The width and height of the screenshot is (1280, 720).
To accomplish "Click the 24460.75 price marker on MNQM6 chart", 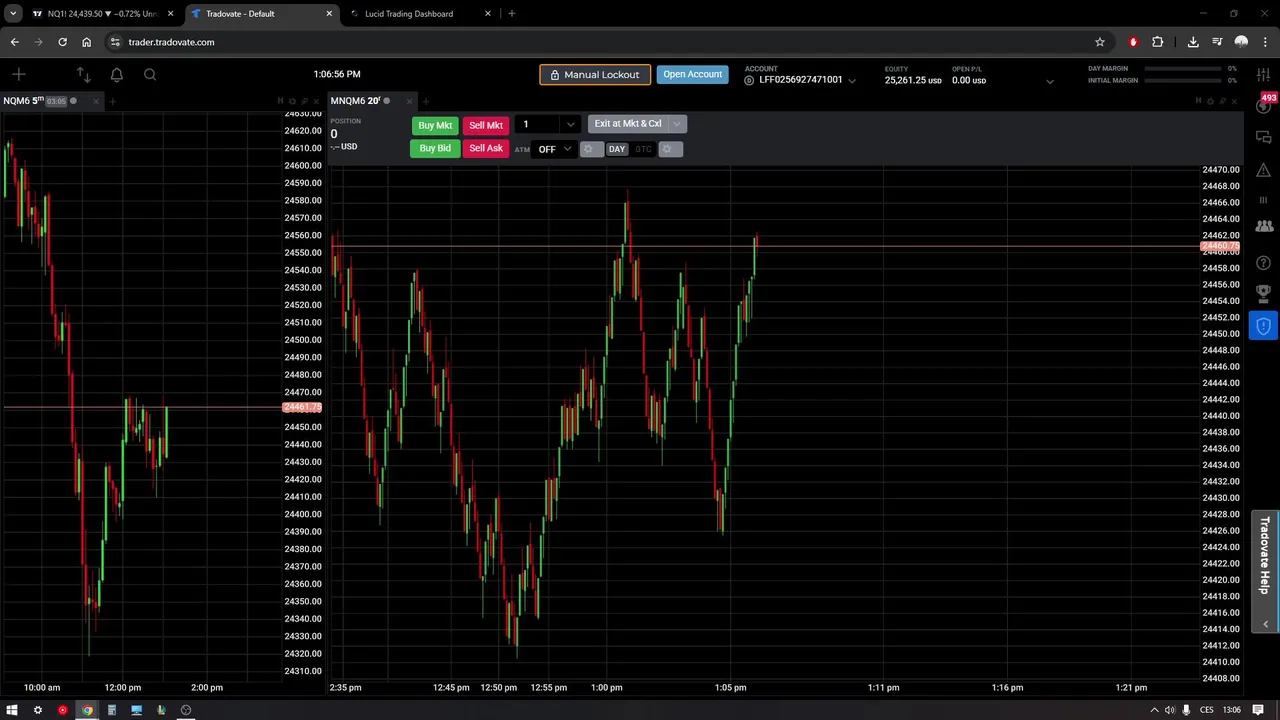I will 1220,246.
